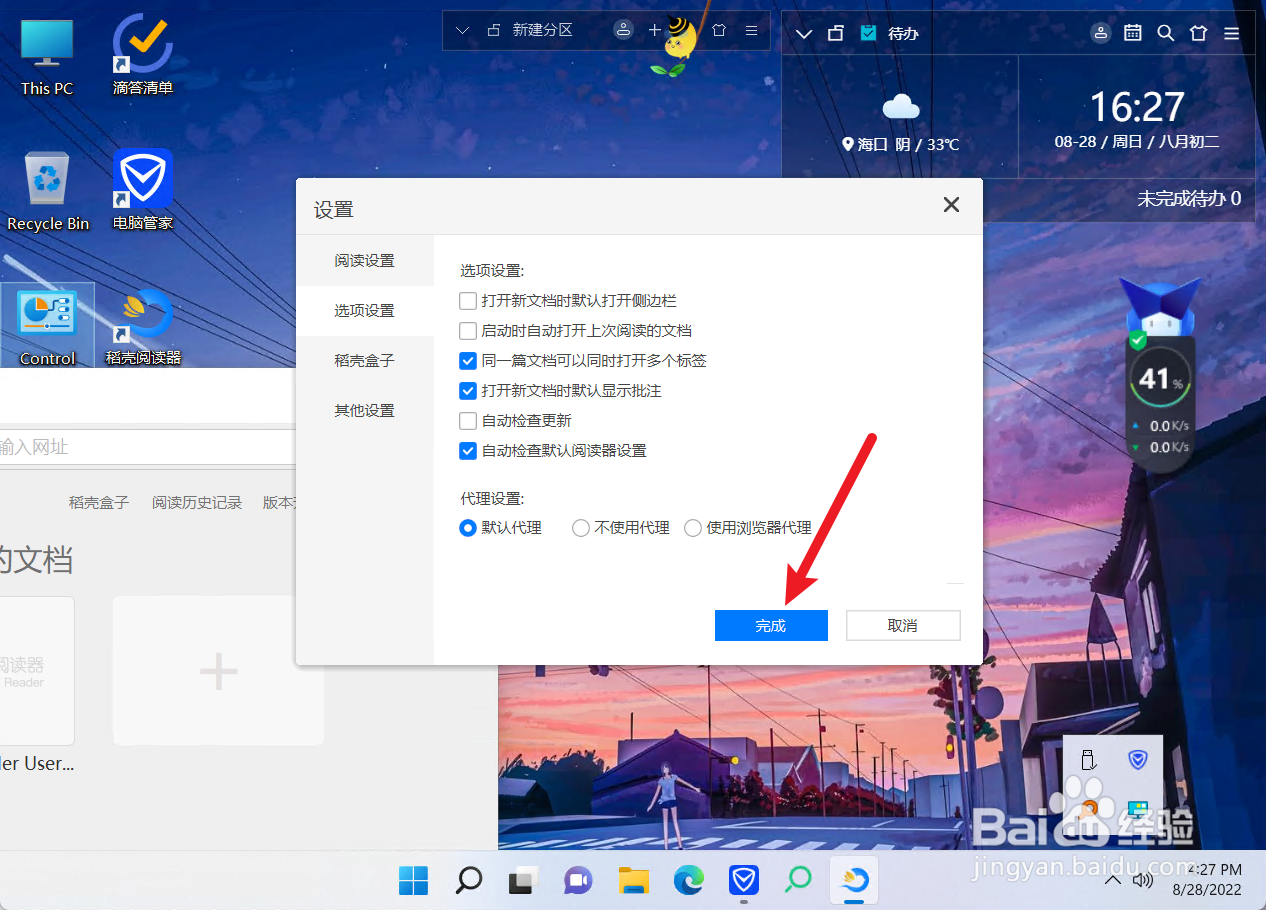This screenshot has height=910, width=1266.
Task: Open taskbar Search magnifier
Action: (x=468, y=880)
